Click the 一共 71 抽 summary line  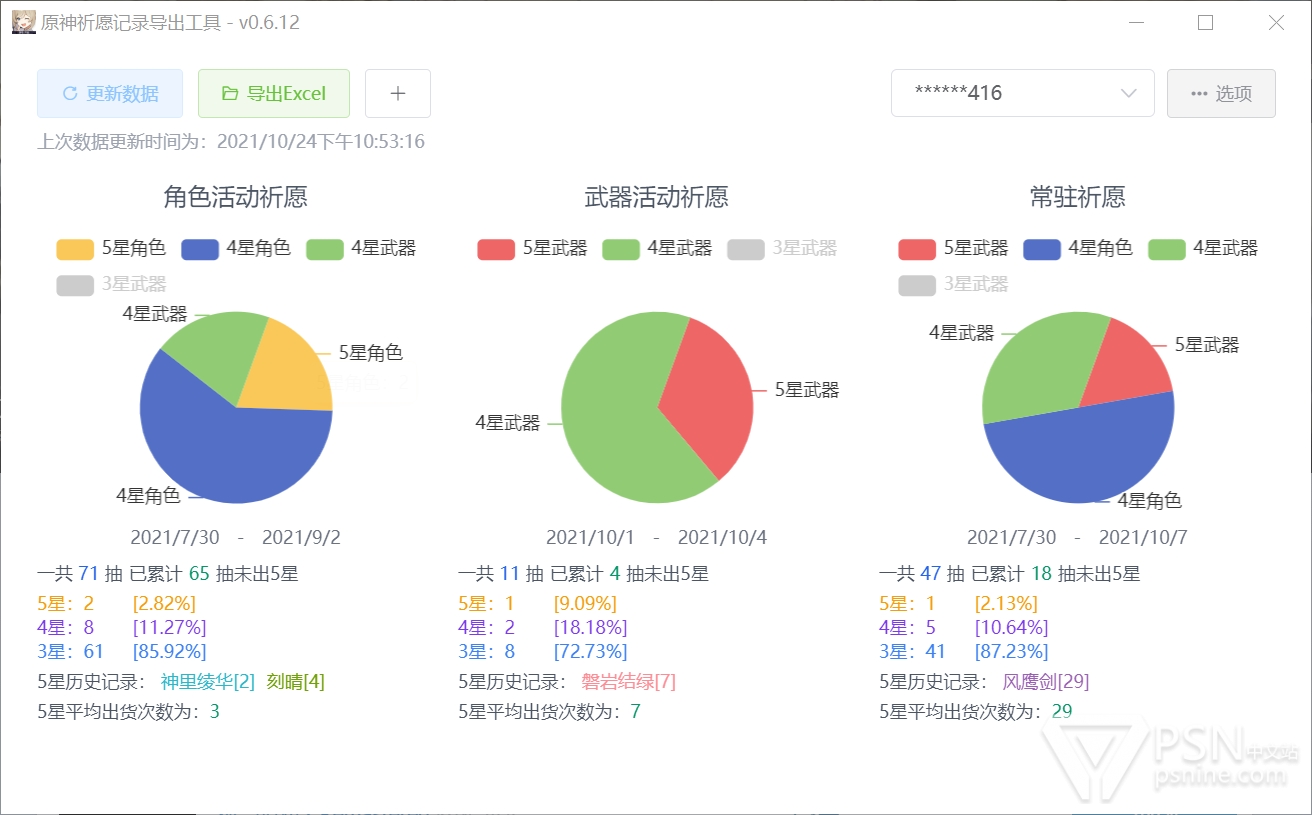(x=168, y=574)
